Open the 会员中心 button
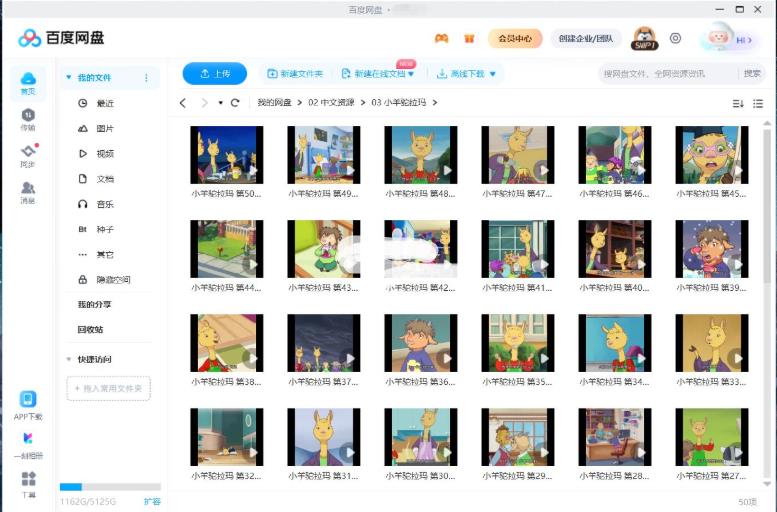Screen dimensions: 777x512 coord(515,38)
